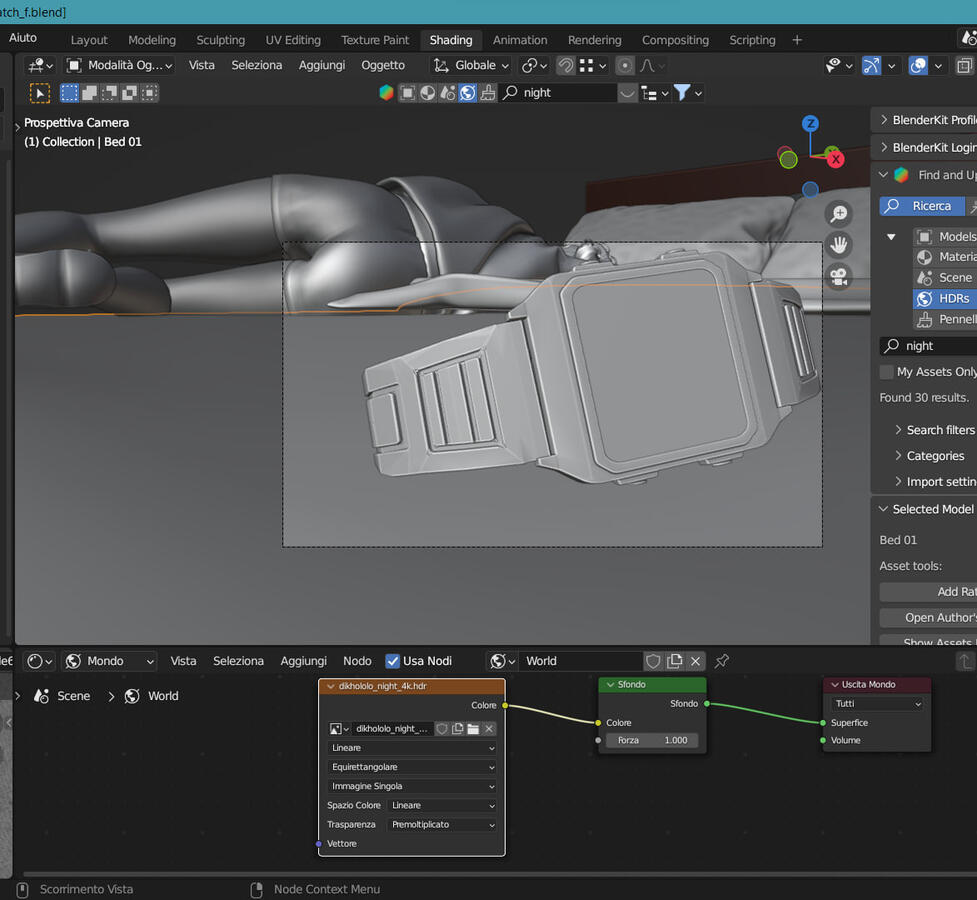Click the zoom magnifier icon in viewport
The image size is (977, 900).
pos(839,214)
